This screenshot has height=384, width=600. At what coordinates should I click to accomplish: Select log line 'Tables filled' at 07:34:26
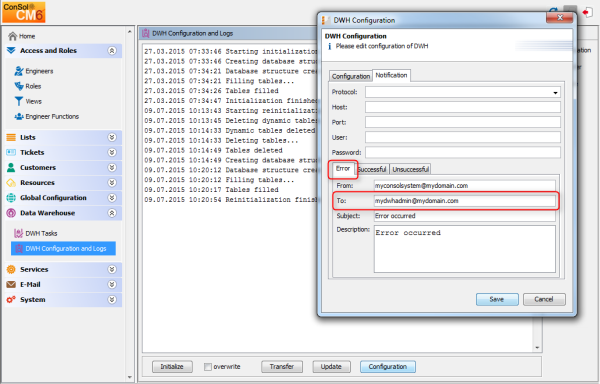pyautogui.click(x=211, y=91)
